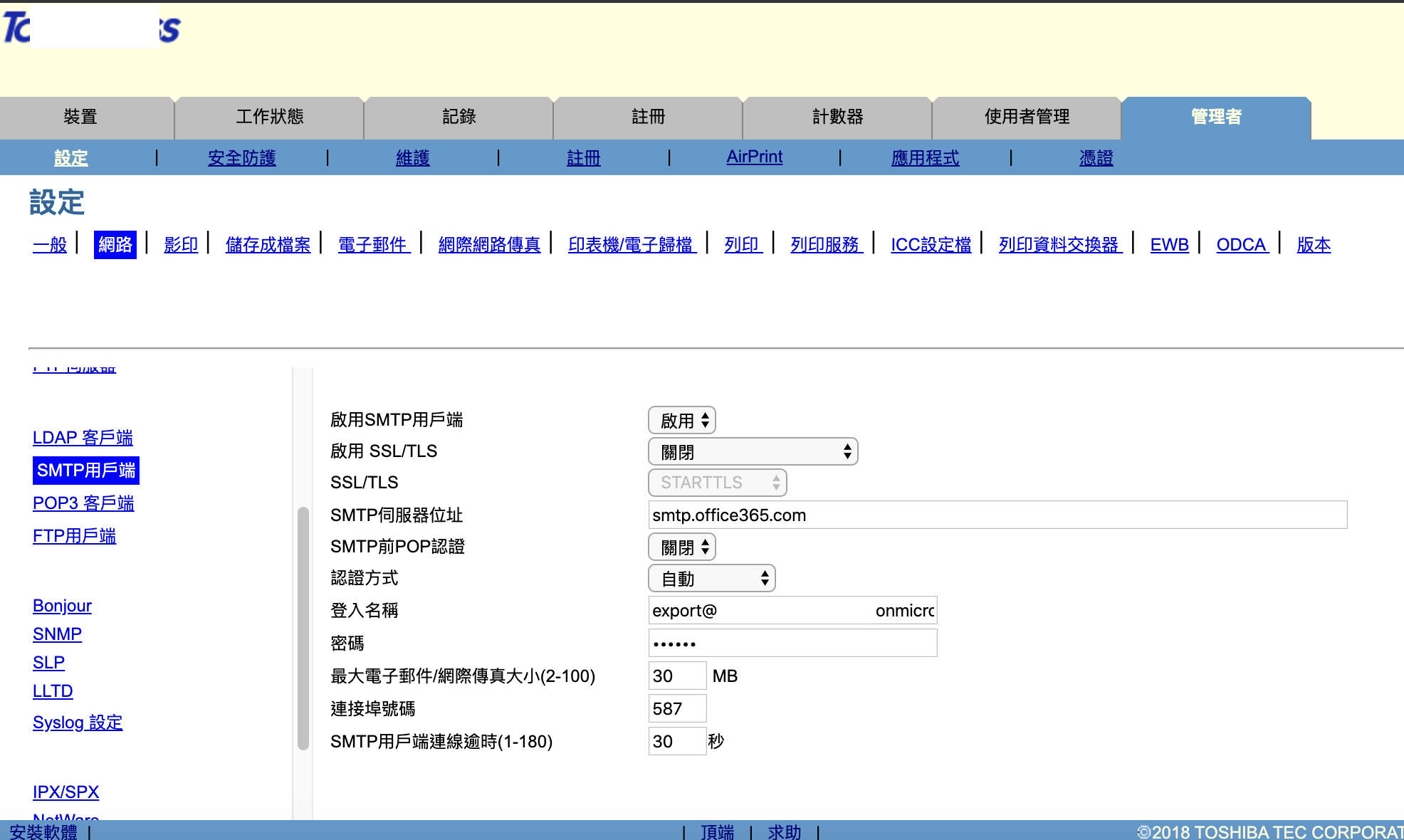The height and width of the screenshot is (840, 1404).
Task: Open the AirPrint submenu link
Action: click(x=754, y=157)
